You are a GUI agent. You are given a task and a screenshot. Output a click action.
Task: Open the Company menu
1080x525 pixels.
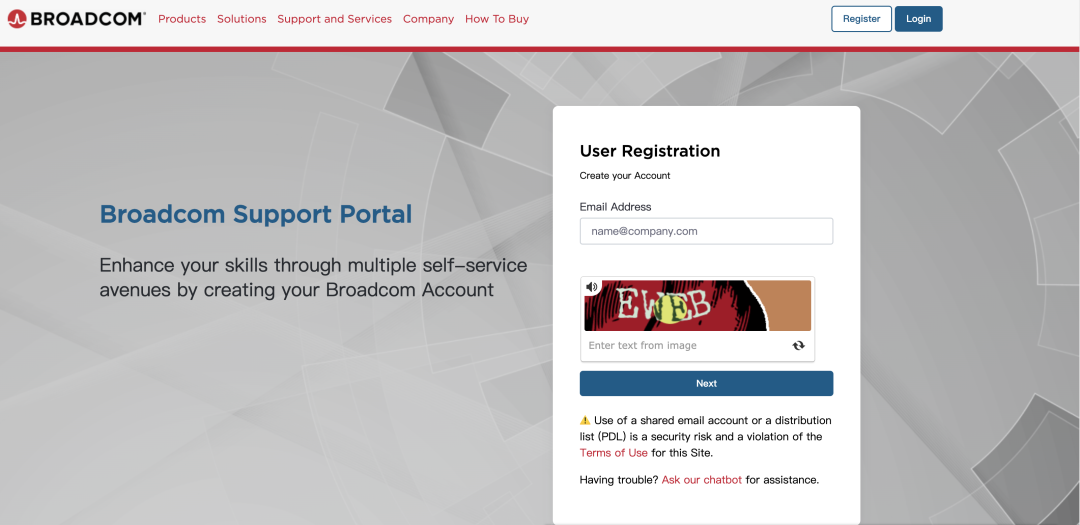[x=428, y=19]
